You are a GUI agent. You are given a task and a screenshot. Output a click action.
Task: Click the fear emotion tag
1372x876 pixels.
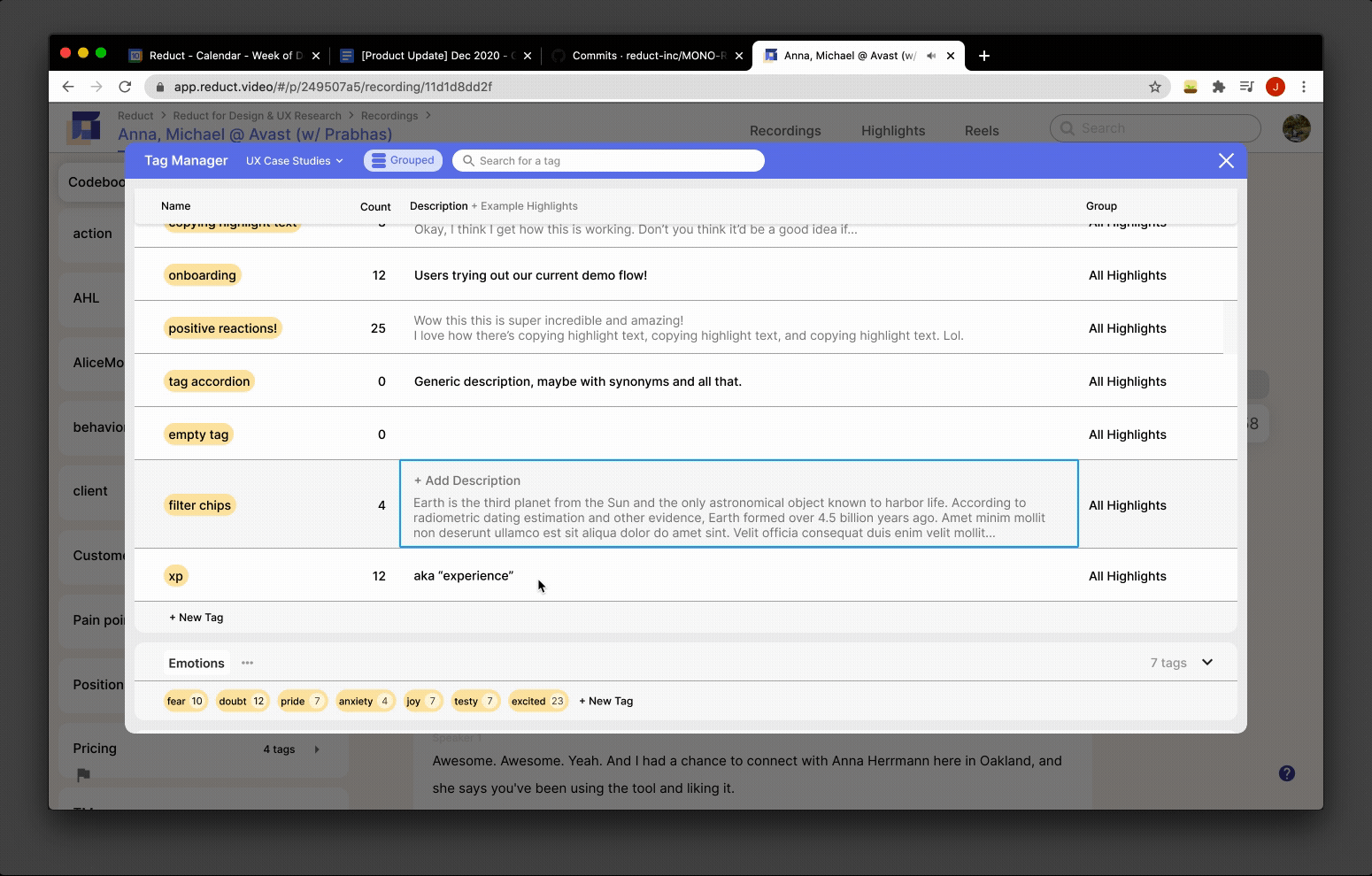coord(186,701)
